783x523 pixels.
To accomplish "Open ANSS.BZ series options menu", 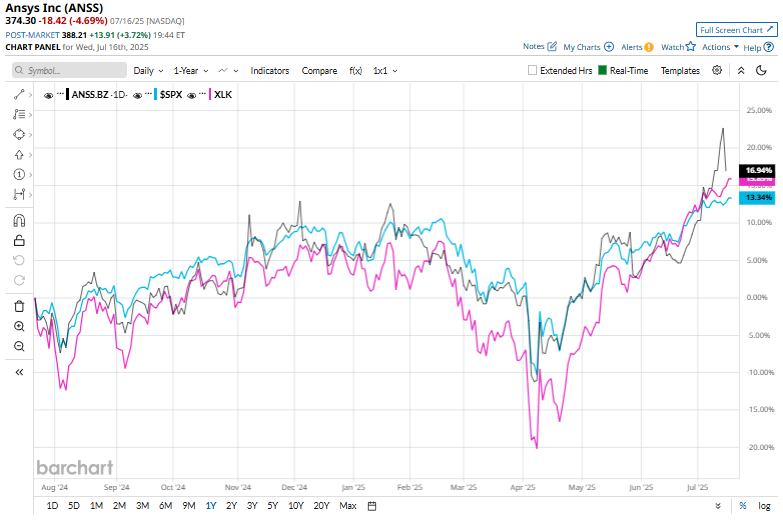I will 60,94.
